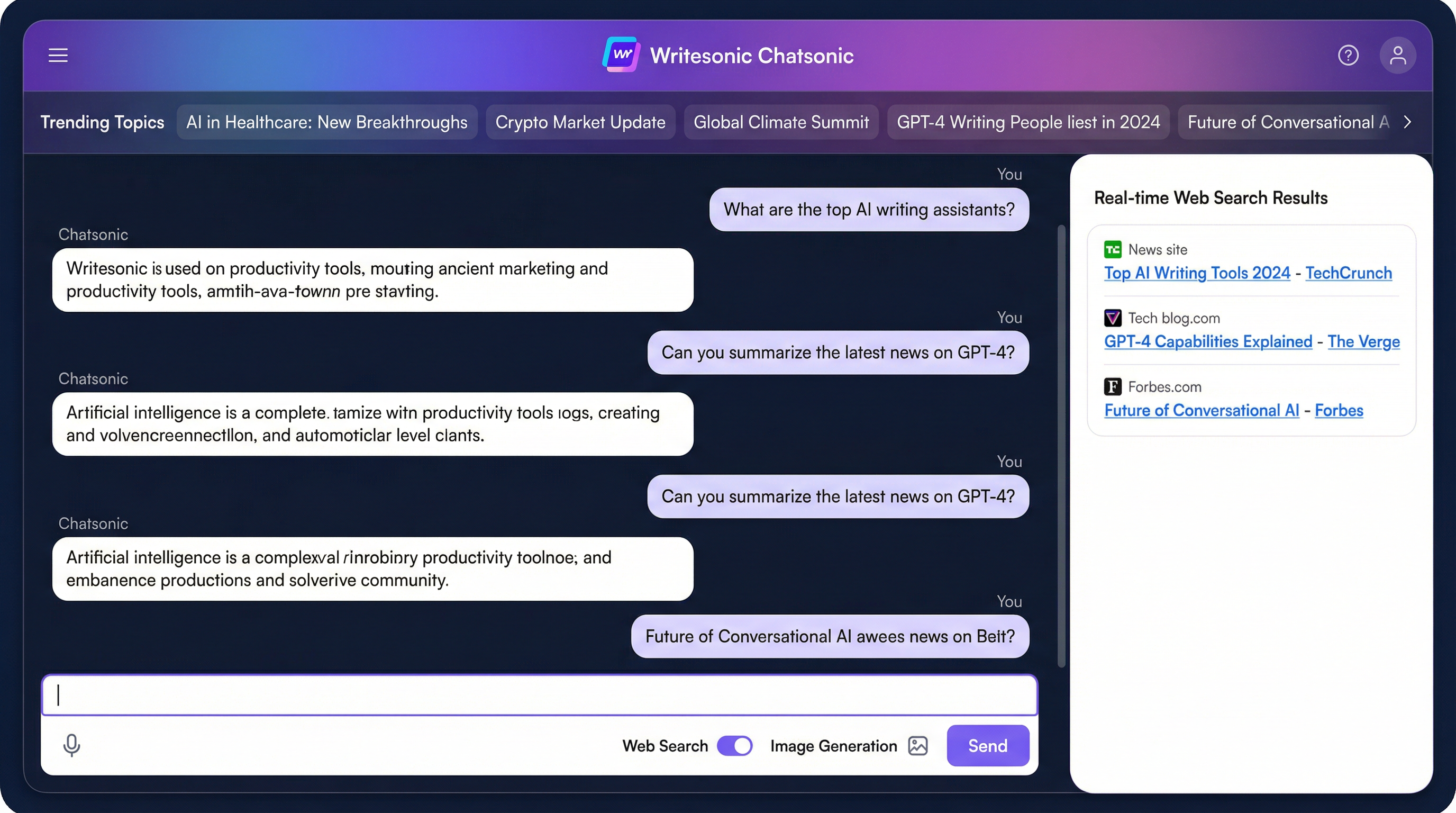Open the user profile icon

[x=1397, y=55]
